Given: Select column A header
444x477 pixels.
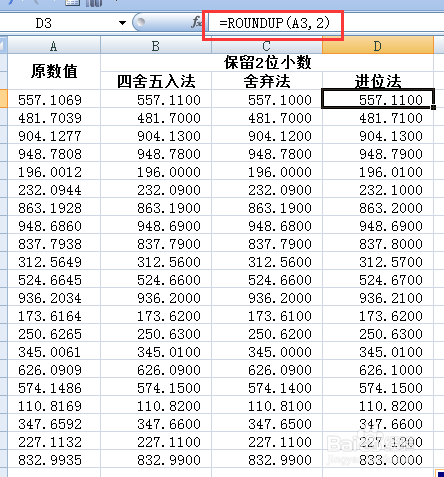Looking at the screenshot, I should [54, 45].
